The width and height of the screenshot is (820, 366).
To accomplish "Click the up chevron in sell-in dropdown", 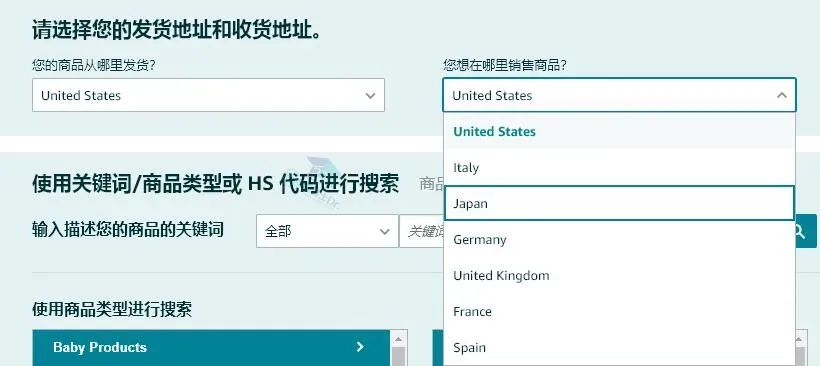I will [x=782, y=95].
